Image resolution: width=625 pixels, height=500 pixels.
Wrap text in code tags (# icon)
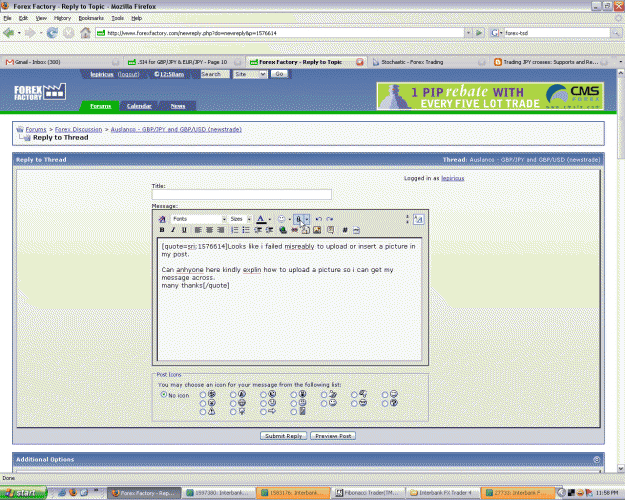[345, 230]
